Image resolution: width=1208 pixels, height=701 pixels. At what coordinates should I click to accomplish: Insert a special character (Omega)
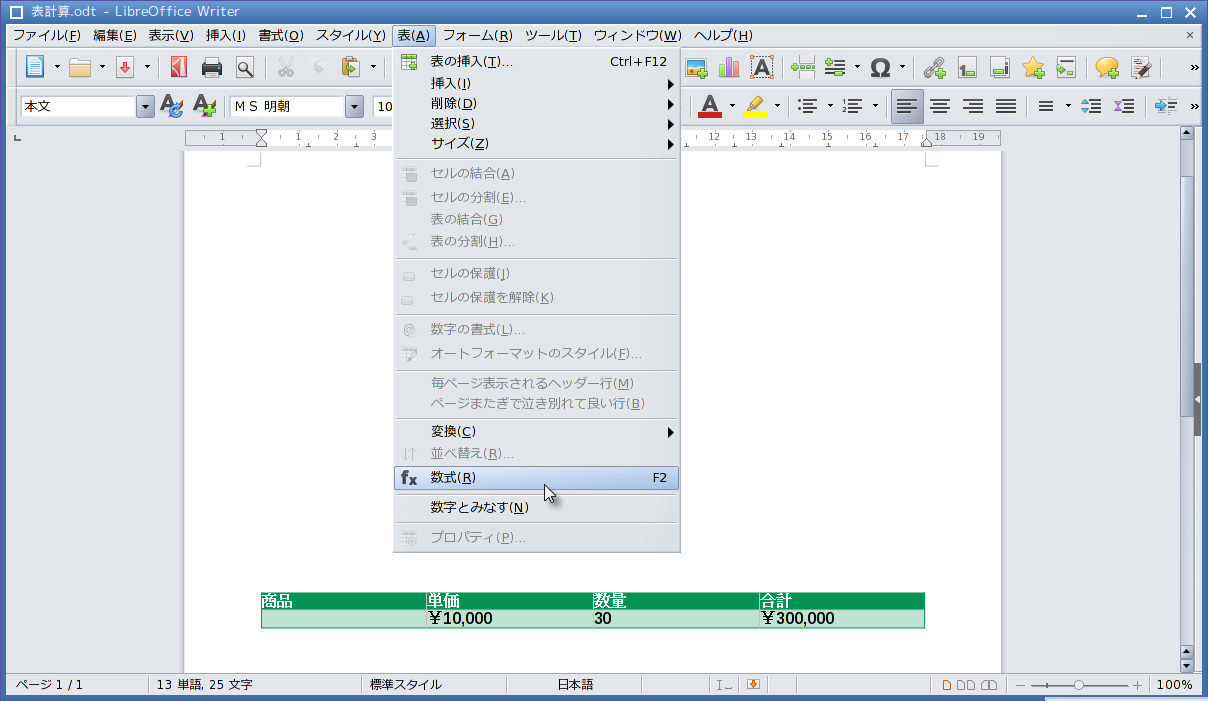(880, 67)
